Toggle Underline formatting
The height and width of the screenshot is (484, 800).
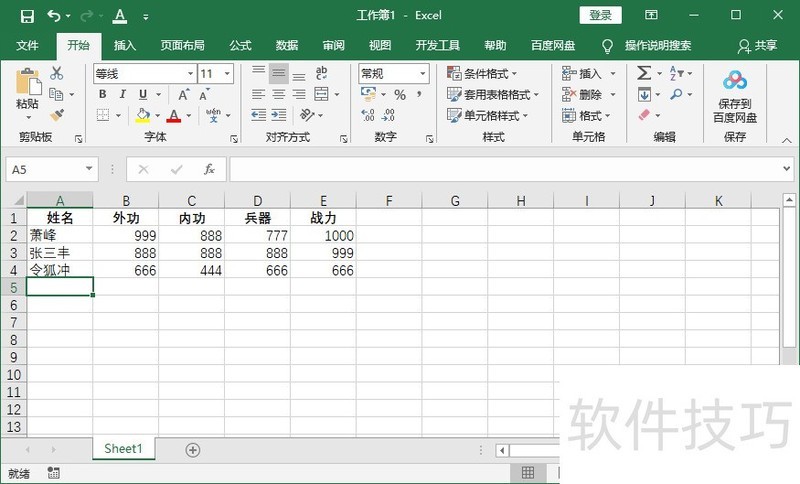pos(143,94)
